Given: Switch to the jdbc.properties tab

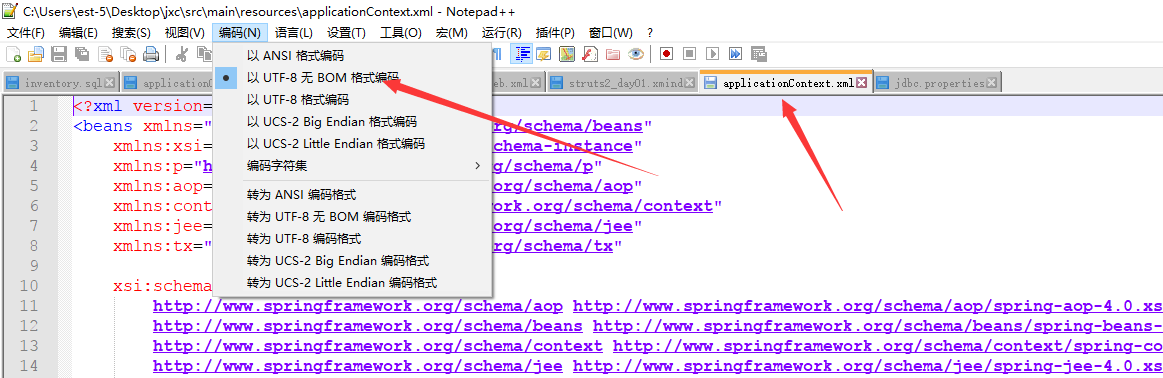Looking at the screenshot, I should coord(939,83).
